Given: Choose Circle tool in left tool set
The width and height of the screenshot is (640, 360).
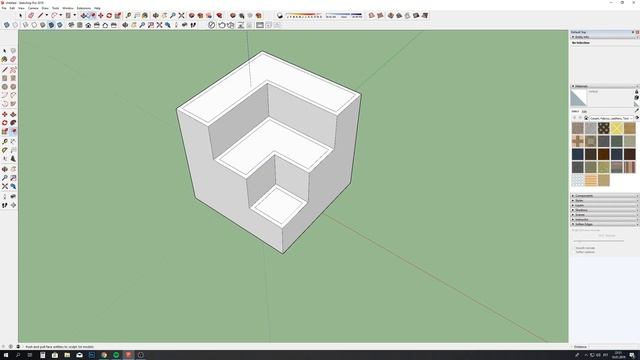Looking at the screenshot, I should pos(4,87).
